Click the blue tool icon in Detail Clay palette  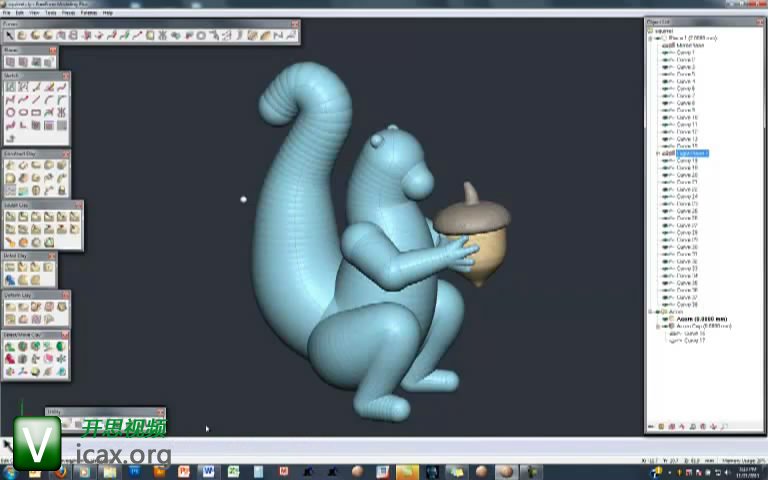point(10,280)
